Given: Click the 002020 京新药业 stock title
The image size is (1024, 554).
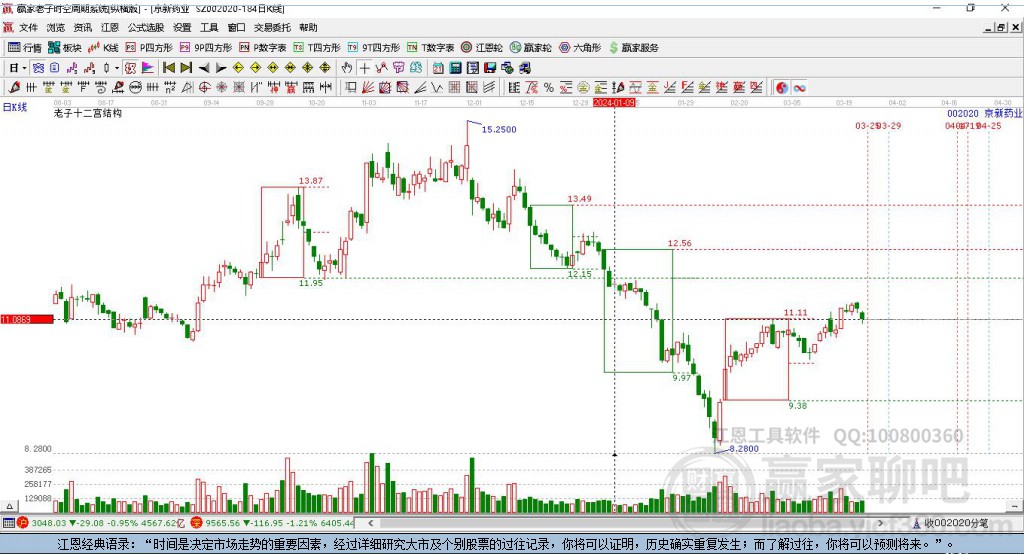Looking at the screenshot, I should coord(985,114).
